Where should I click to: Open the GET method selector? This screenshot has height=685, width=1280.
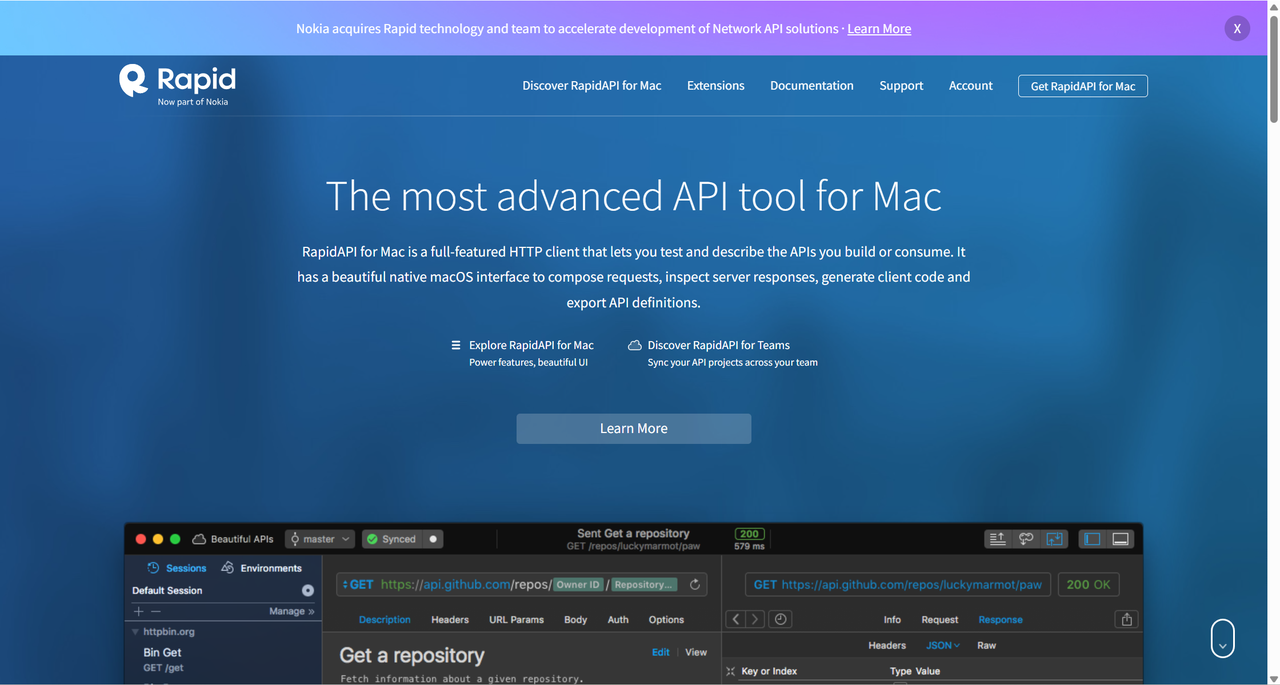click(x=357, y=585)
